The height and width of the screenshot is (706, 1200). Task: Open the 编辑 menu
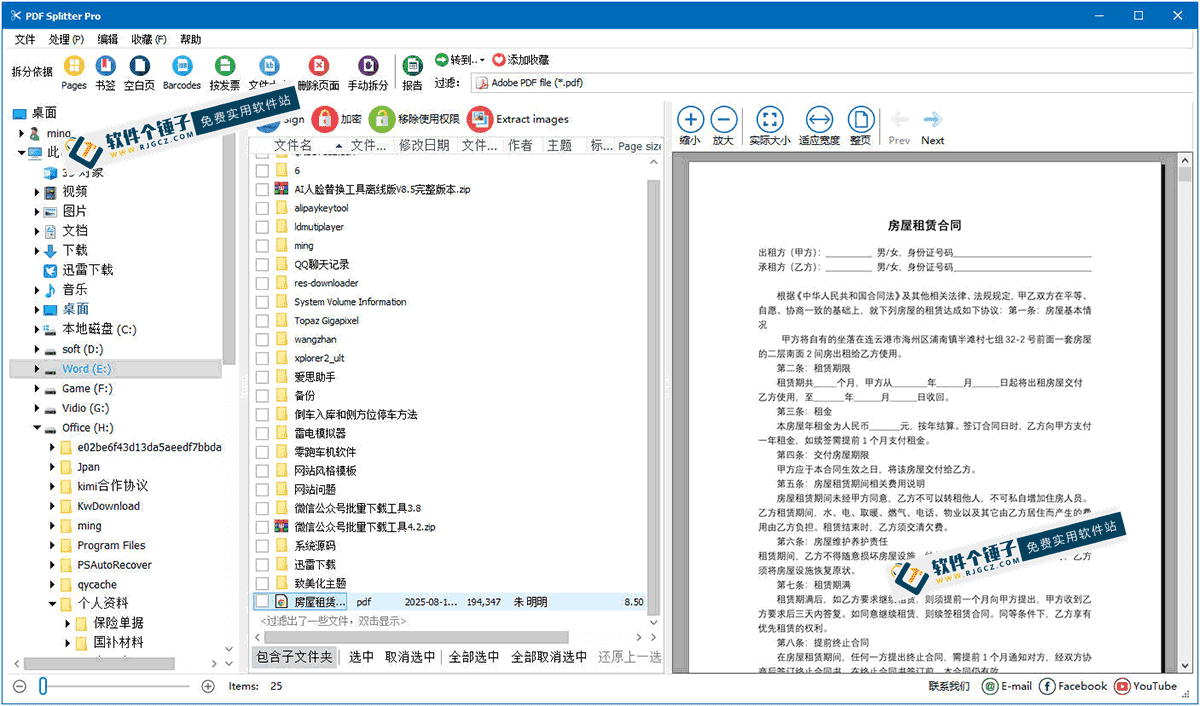point(108,39)
